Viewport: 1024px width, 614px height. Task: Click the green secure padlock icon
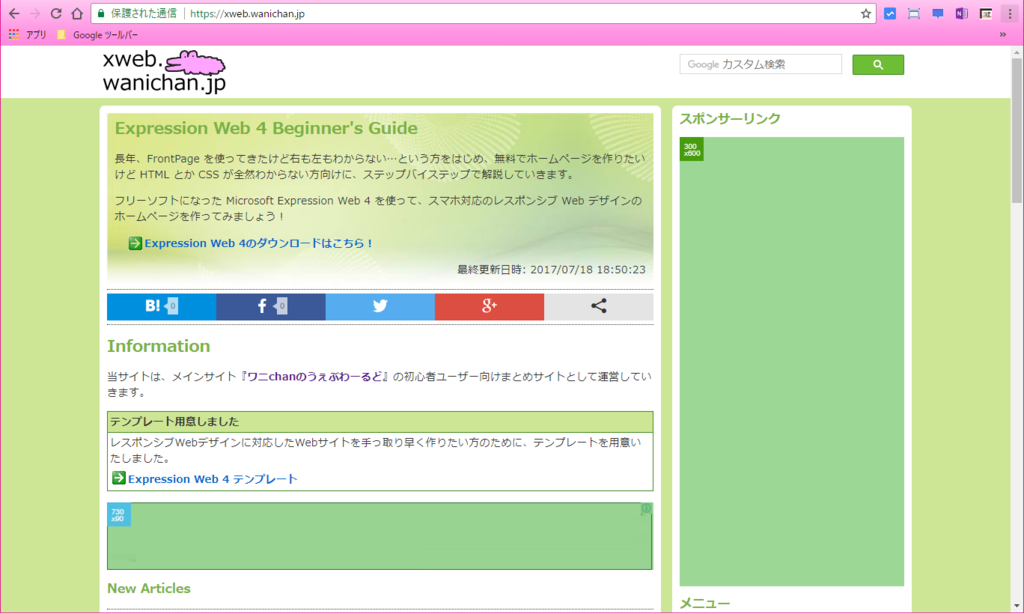point(101,13)
